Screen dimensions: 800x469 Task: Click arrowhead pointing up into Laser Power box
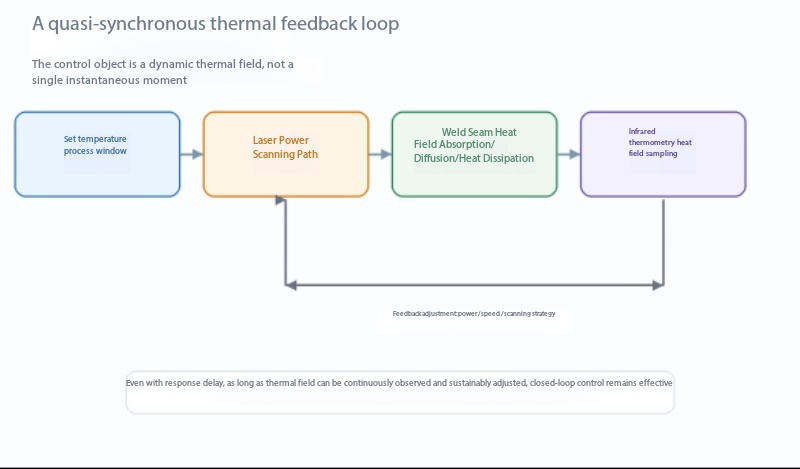click(280, 200)
